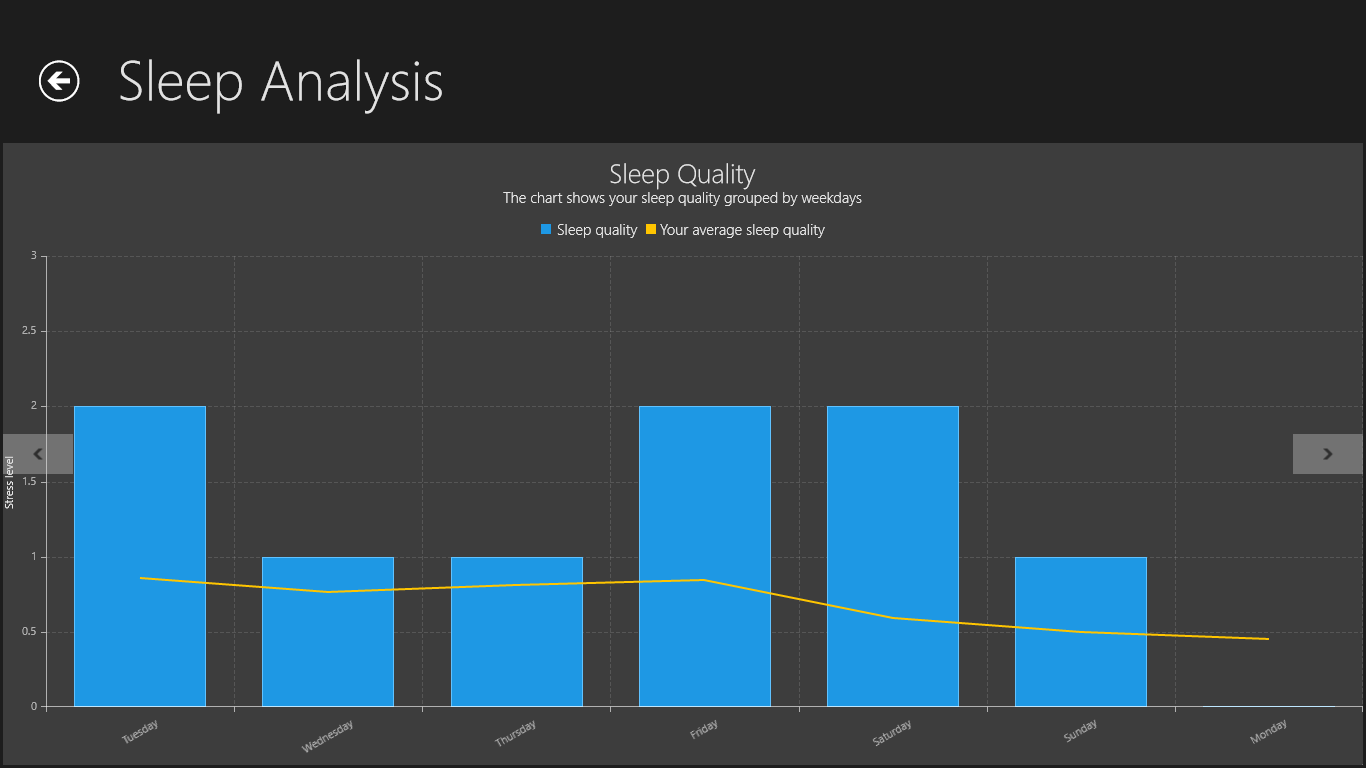Toggle the 'Sleep quality' legend label
Viewport: 1366px width, 768px height.
click(x=597, y=230)
